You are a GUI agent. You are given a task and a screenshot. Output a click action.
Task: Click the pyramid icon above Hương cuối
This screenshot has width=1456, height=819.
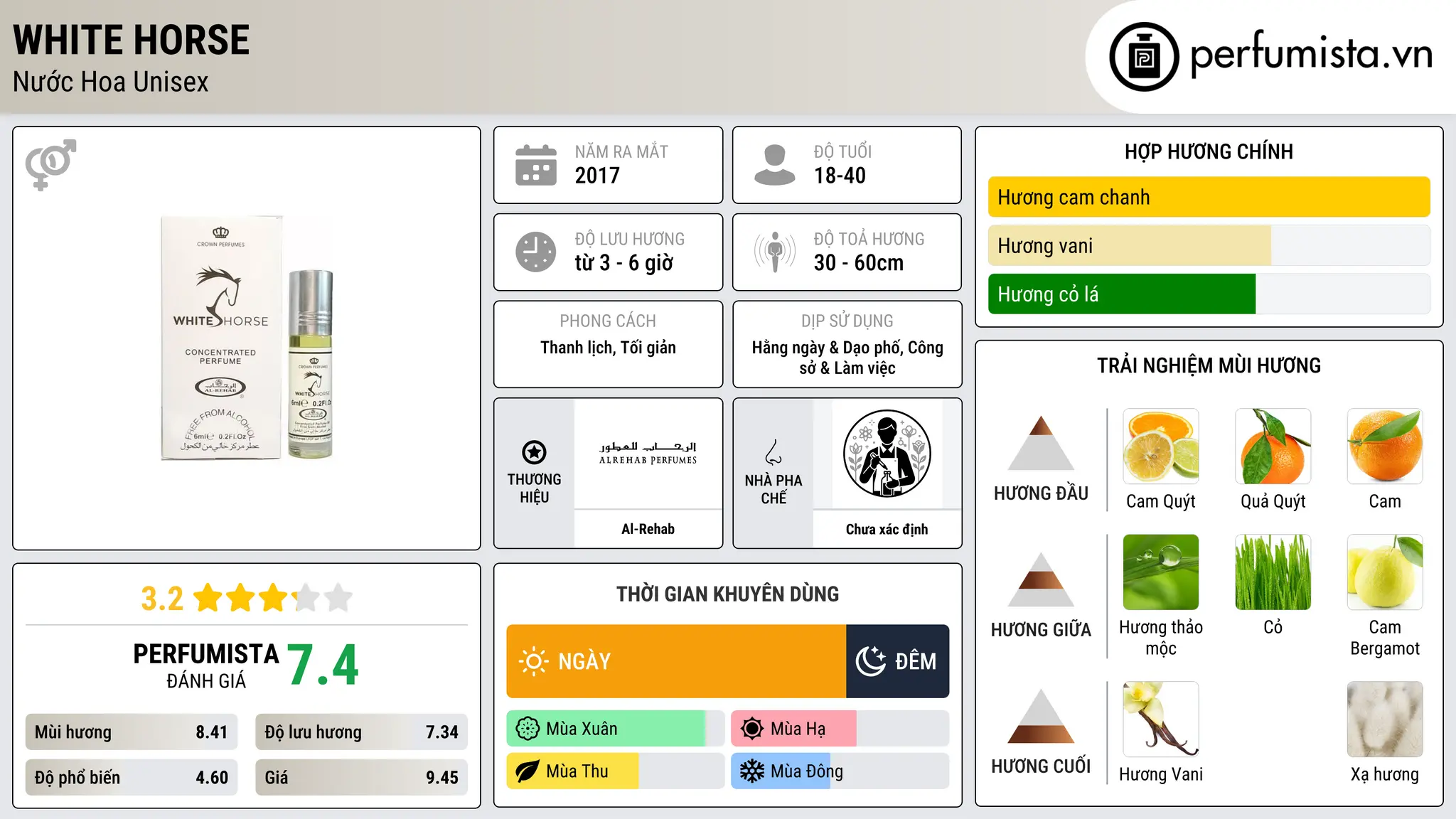point(1041,716)
